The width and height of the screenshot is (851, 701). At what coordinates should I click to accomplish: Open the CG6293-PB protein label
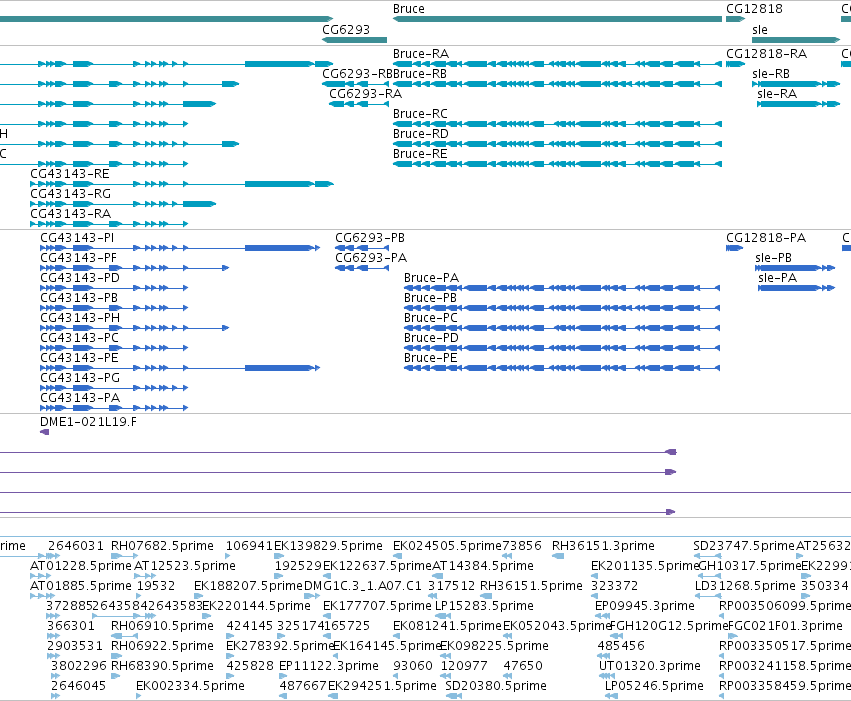[370, 238]
